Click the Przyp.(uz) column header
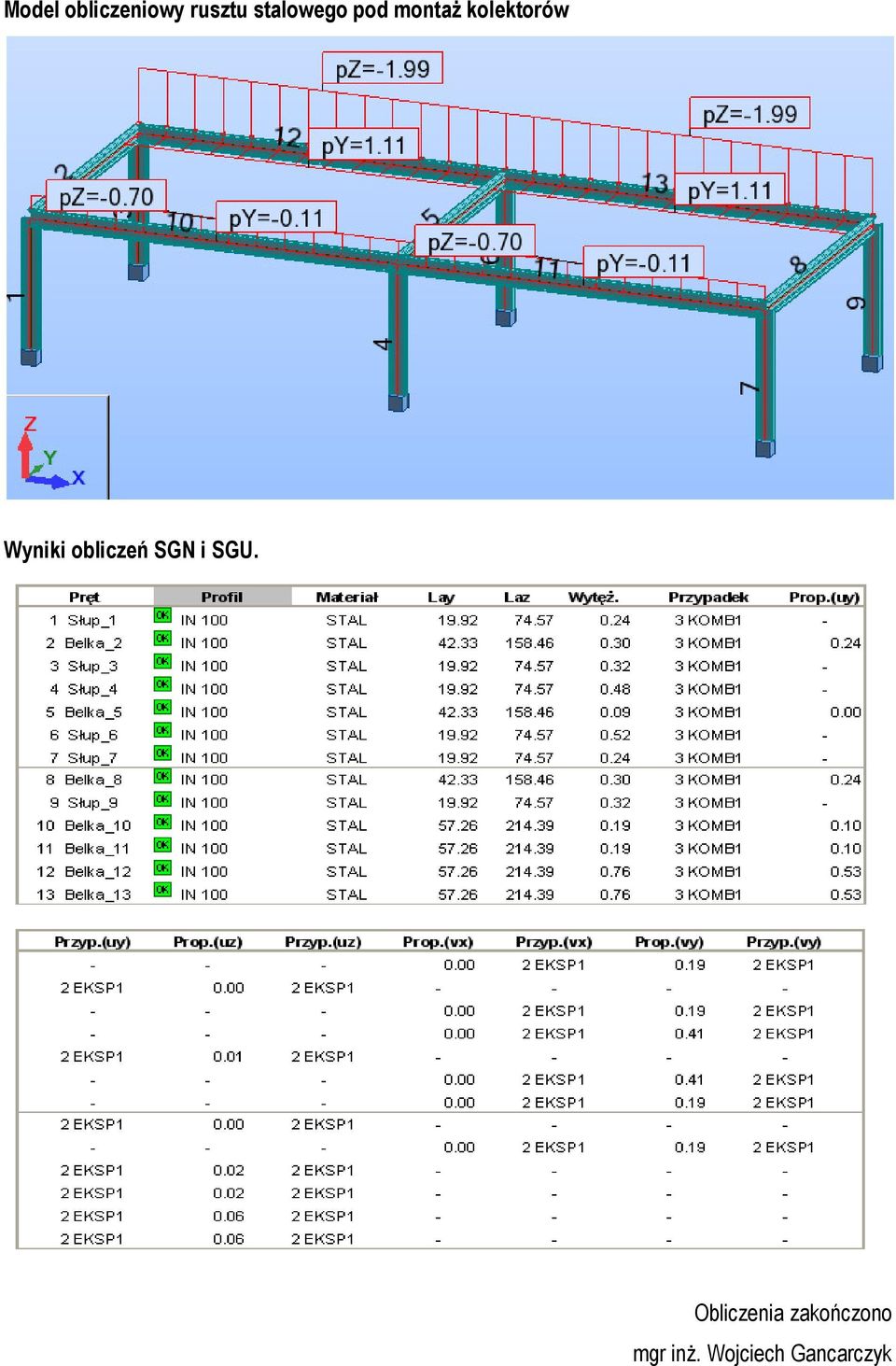The width and height of the screenshot is (896, 1366). tap(323, 941)
